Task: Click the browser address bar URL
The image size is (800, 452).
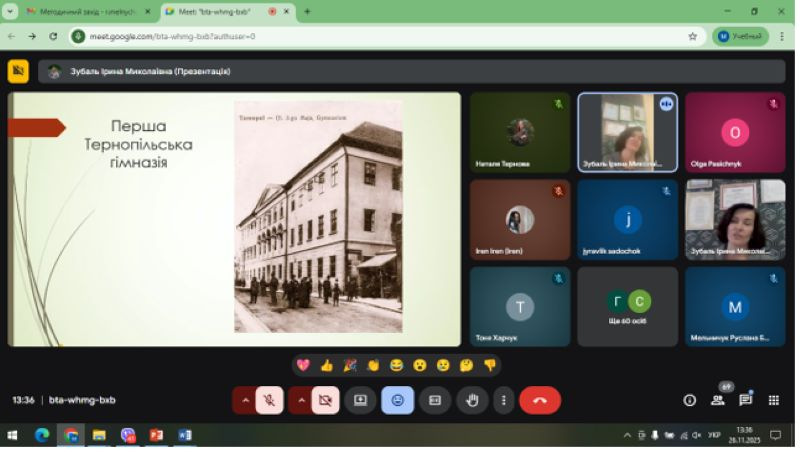Action: pyautogui.click(x=380, y=36)
